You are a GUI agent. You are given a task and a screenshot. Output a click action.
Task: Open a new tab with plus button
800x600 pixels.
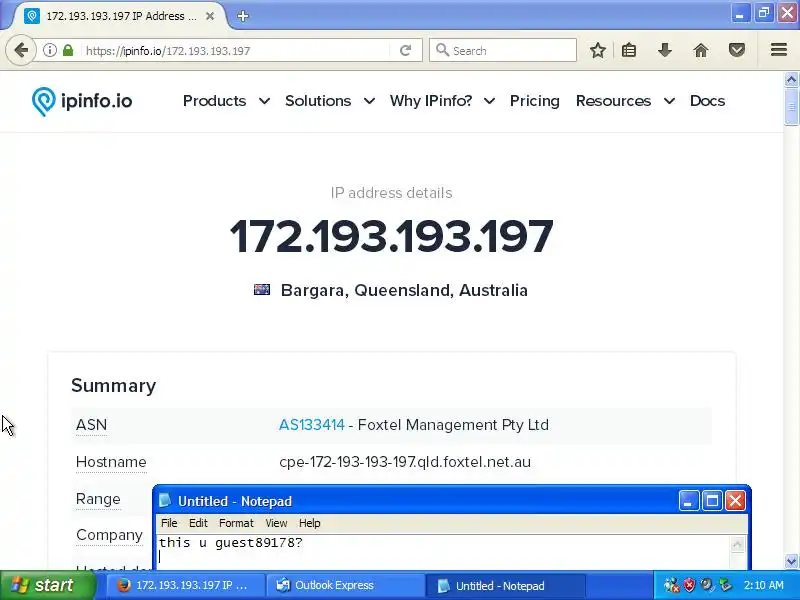[243, 16]
